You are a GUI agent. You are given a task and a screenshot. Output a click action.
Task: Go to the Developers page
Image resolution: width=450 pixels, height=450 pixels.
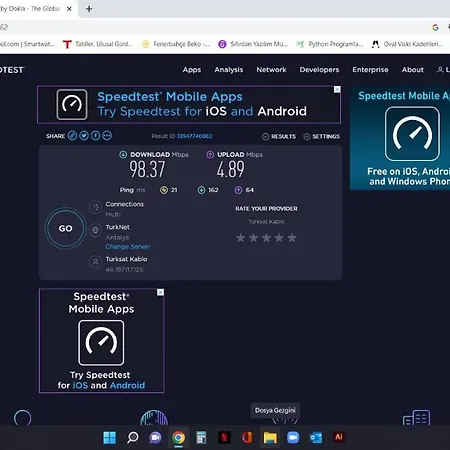click(x=319, y=70)
